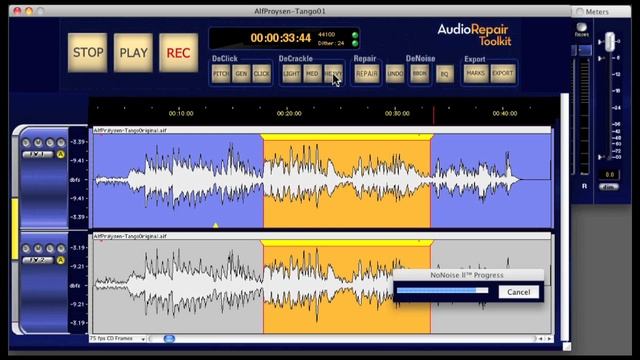The height and width of the screenshot is (360, 640).
Task: Click the bottom fader marker triangle
Action: [600, 157]
